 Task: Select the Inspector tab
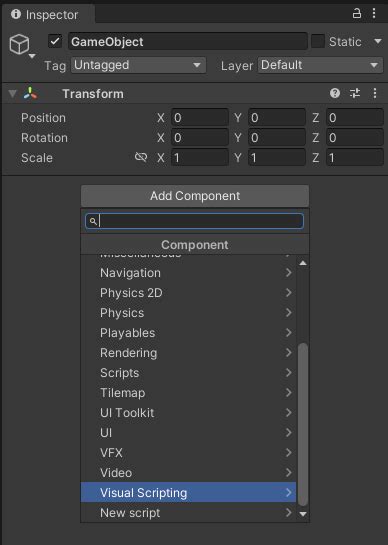pos(48,15)
